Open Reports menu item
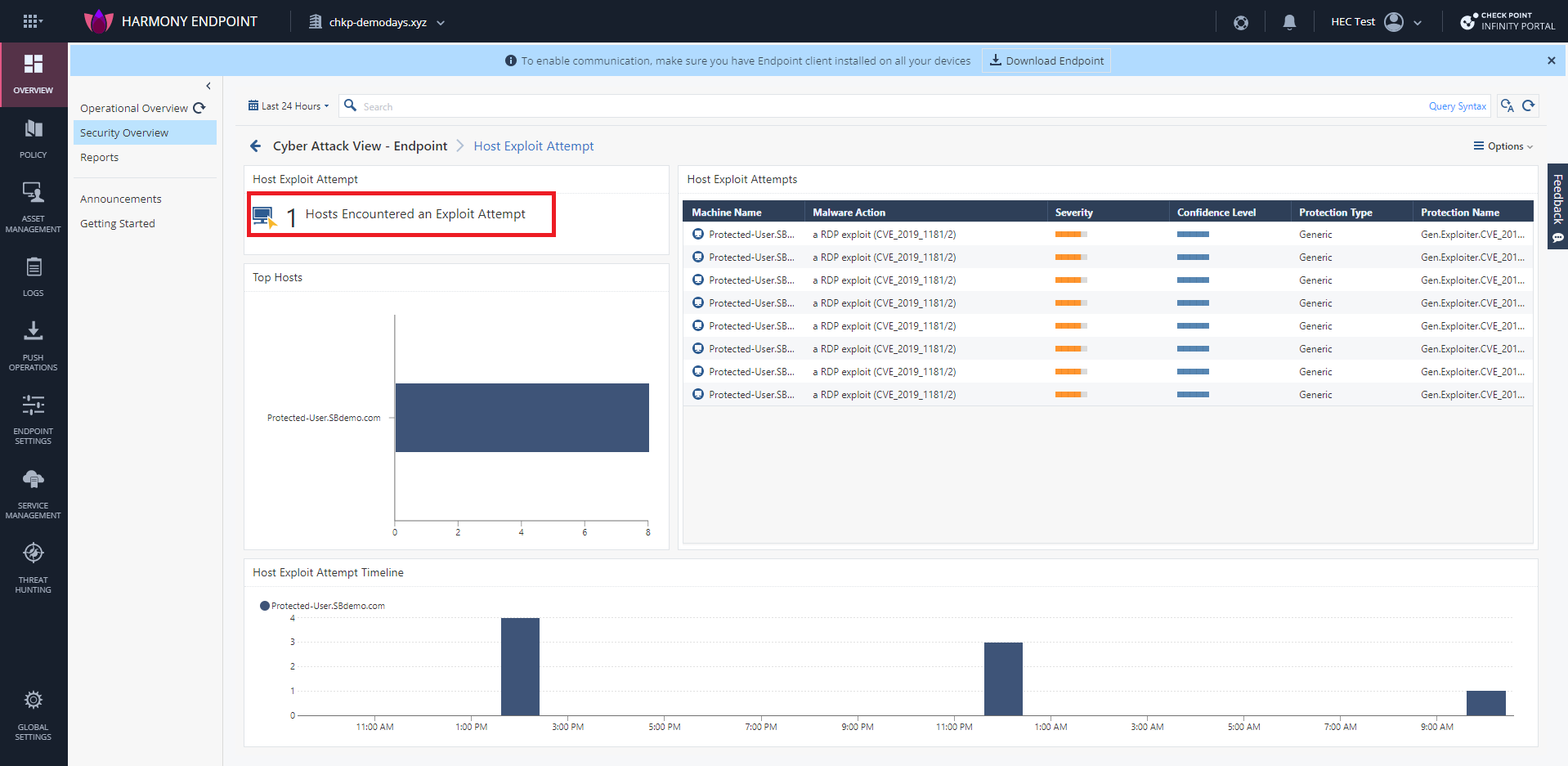Image resolution: width=1568 pixels, height=766 pixels. point(99,157)
